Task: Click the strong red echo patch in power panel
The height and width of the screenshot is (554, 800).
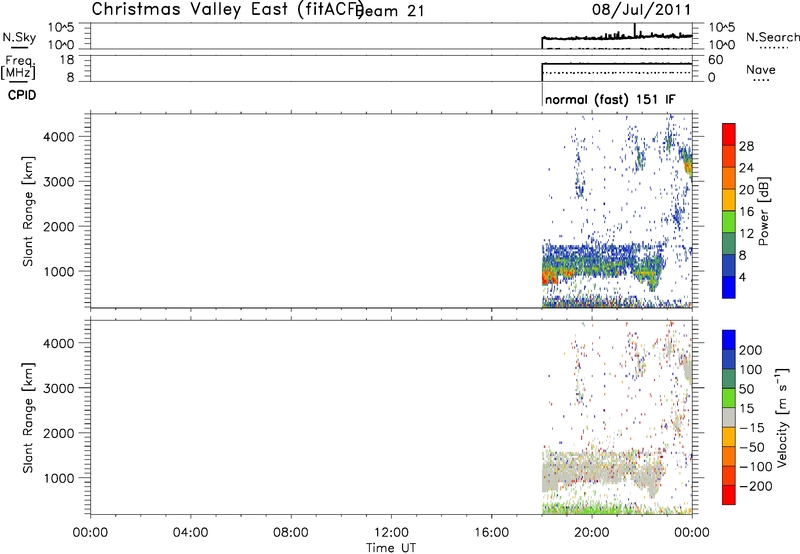Action: coord(550,278)
